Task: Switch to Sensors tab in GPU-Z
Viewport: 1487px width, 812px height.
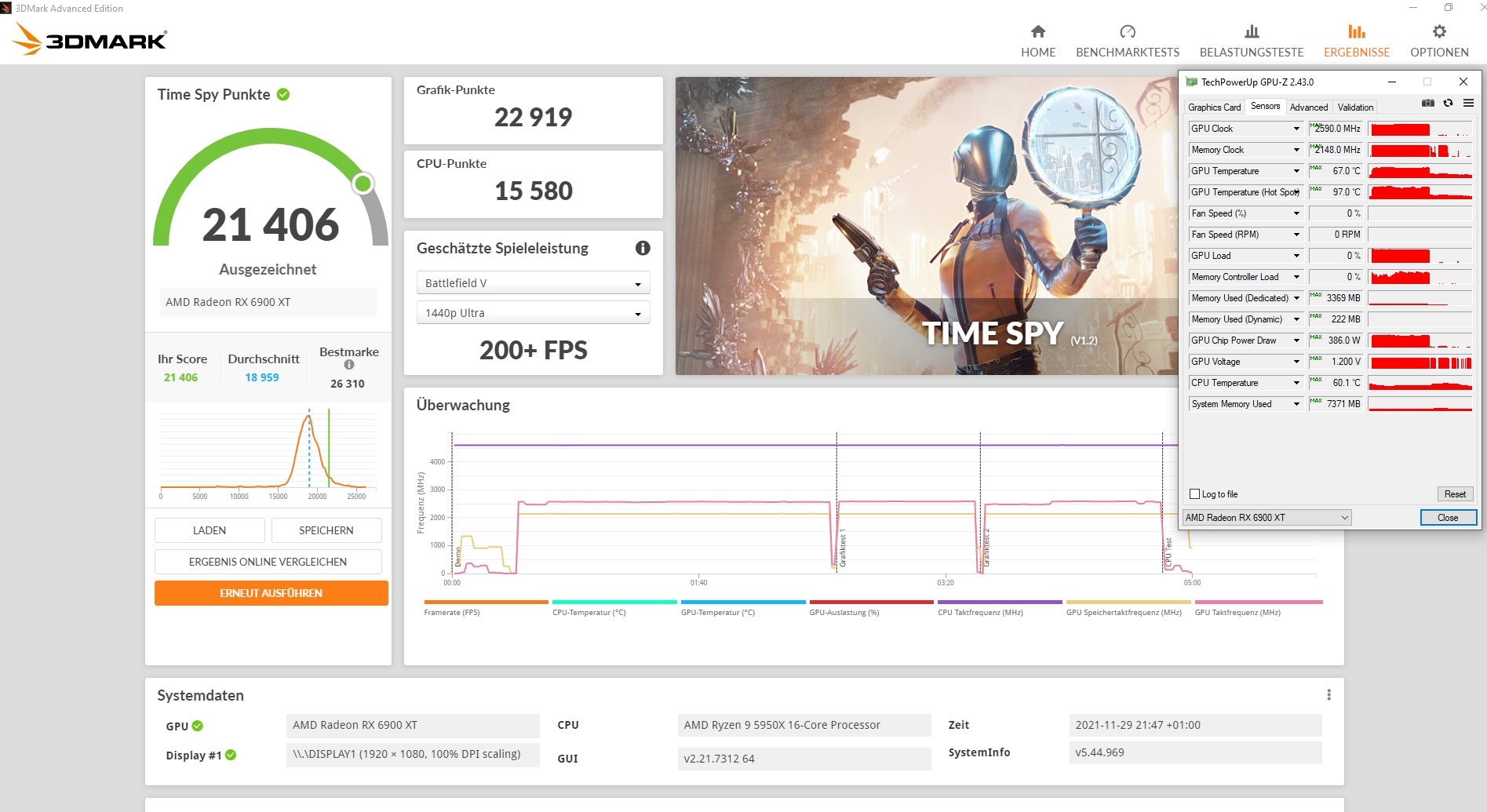Action: point(1265,106)
